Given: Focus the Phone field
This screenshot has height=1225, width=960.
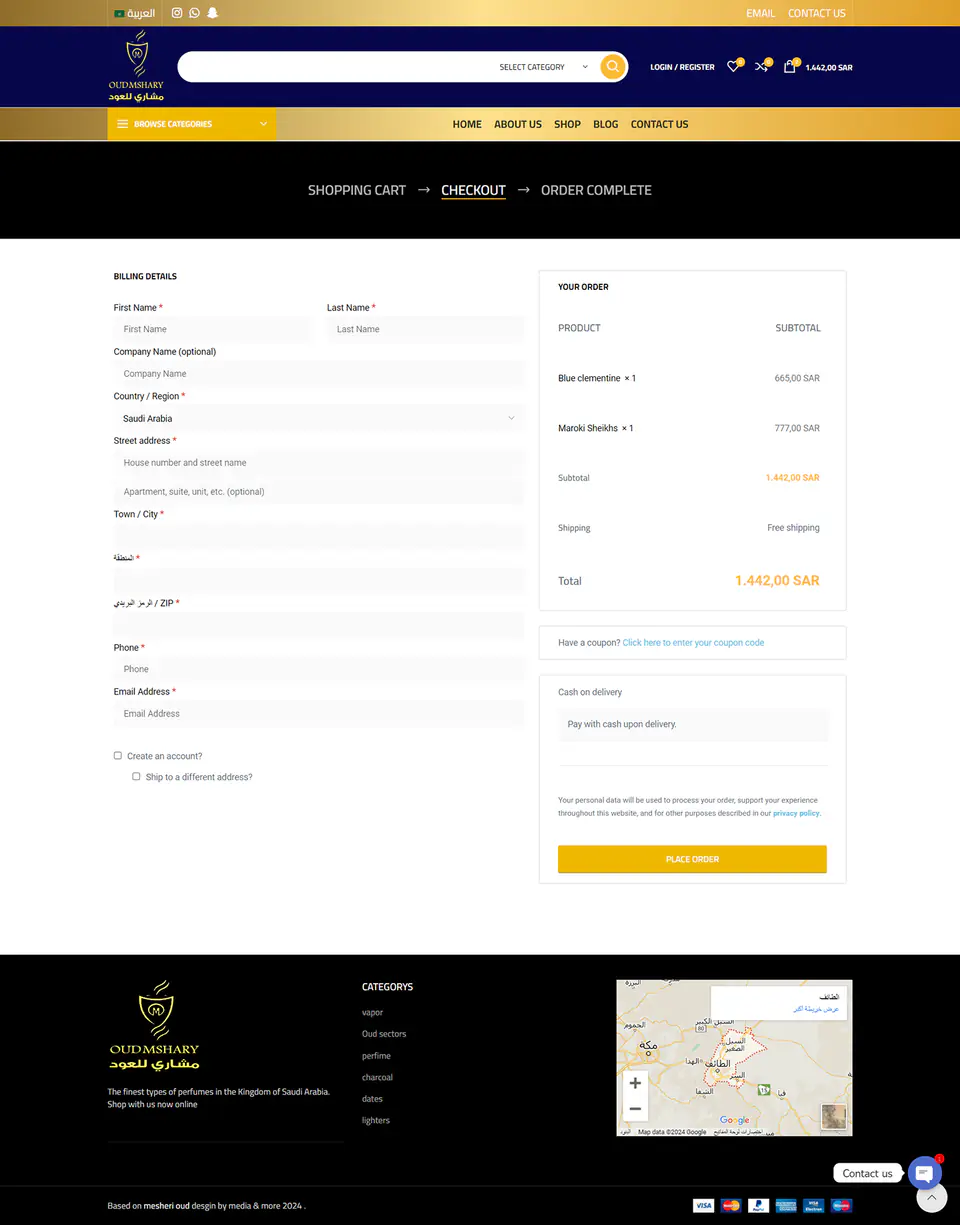Looking at the screenshot, I should click(319, 669).
